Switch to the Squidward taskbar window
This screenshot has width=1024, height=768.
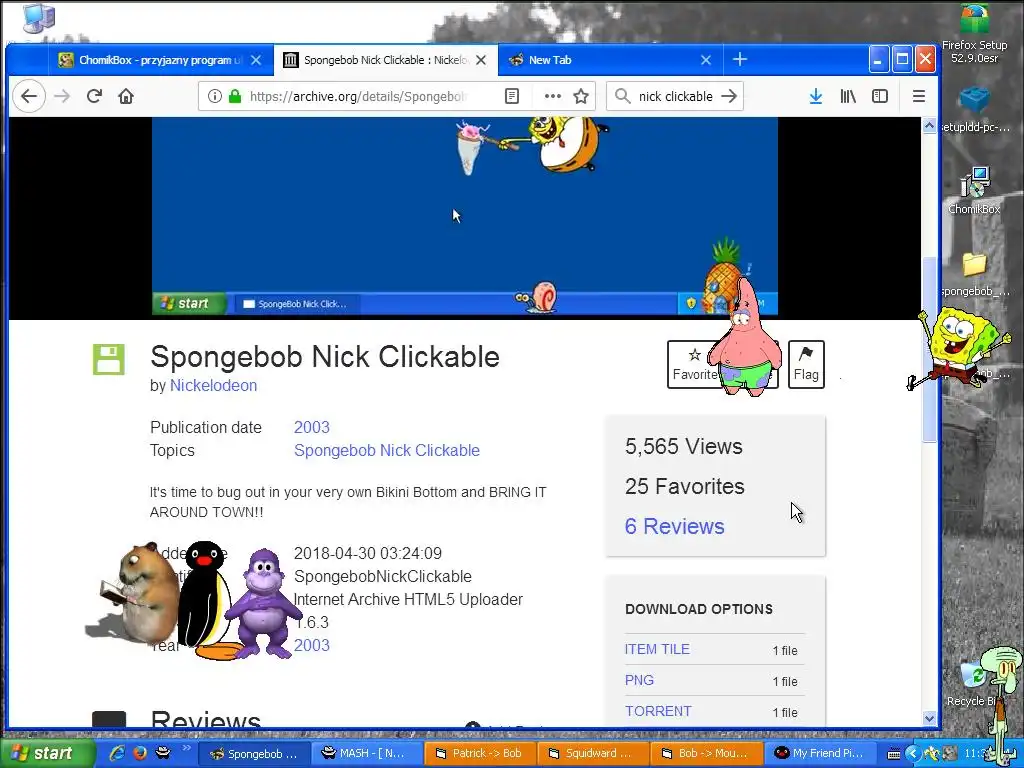pyautogui.click(x=593, y=754)
